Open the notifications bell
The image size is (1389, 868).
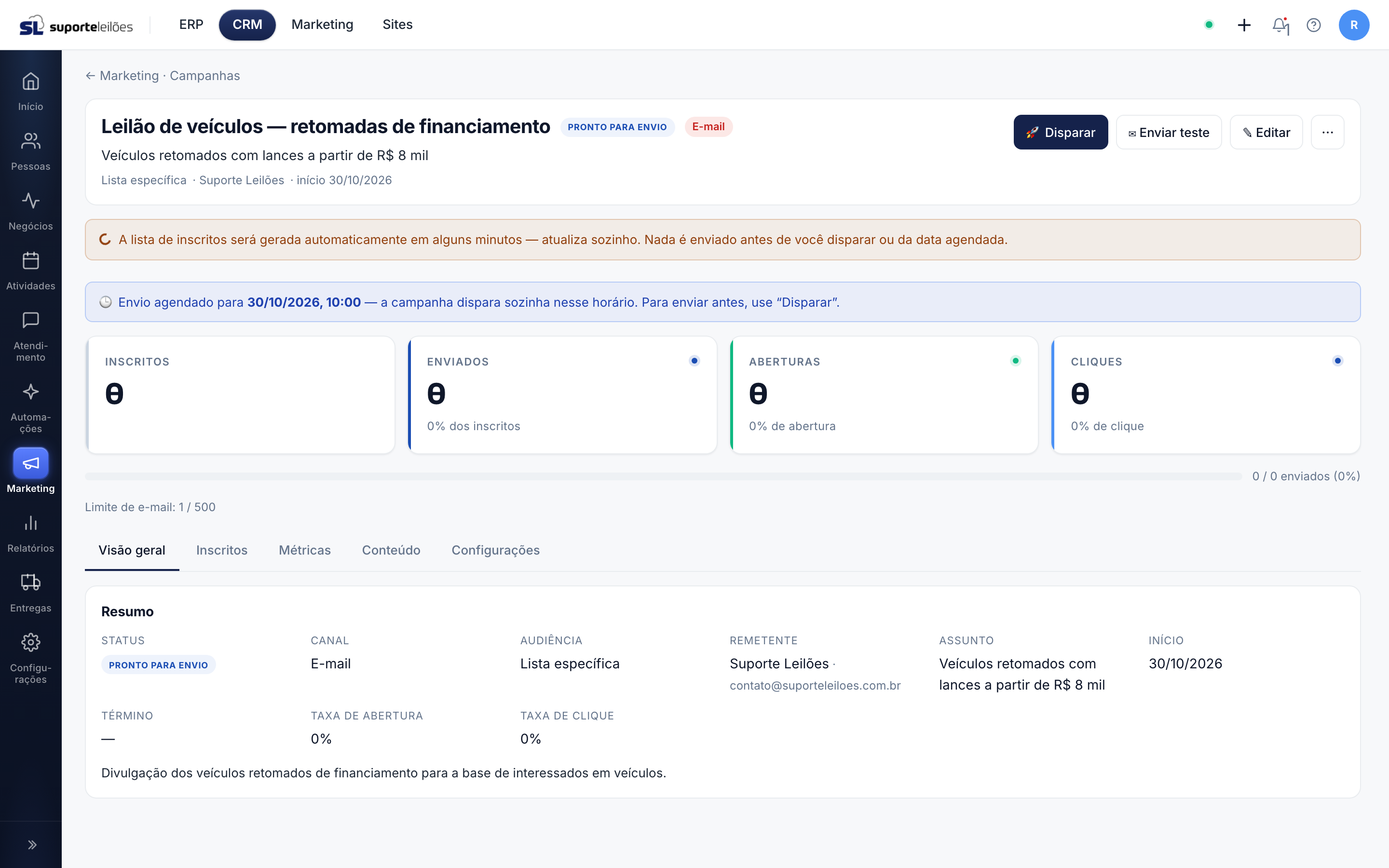click(1280, 25)
